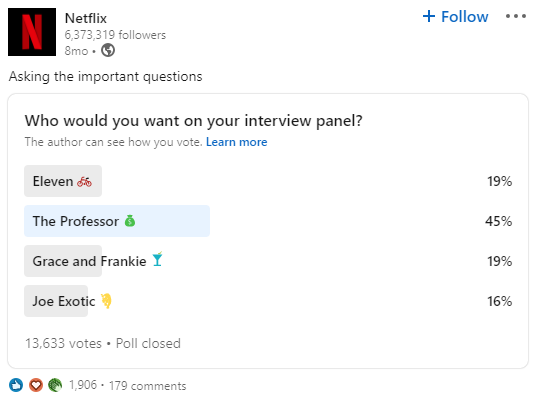Select the Grace and Frankie option
This screenshot has width=541, height=399.
268,261
